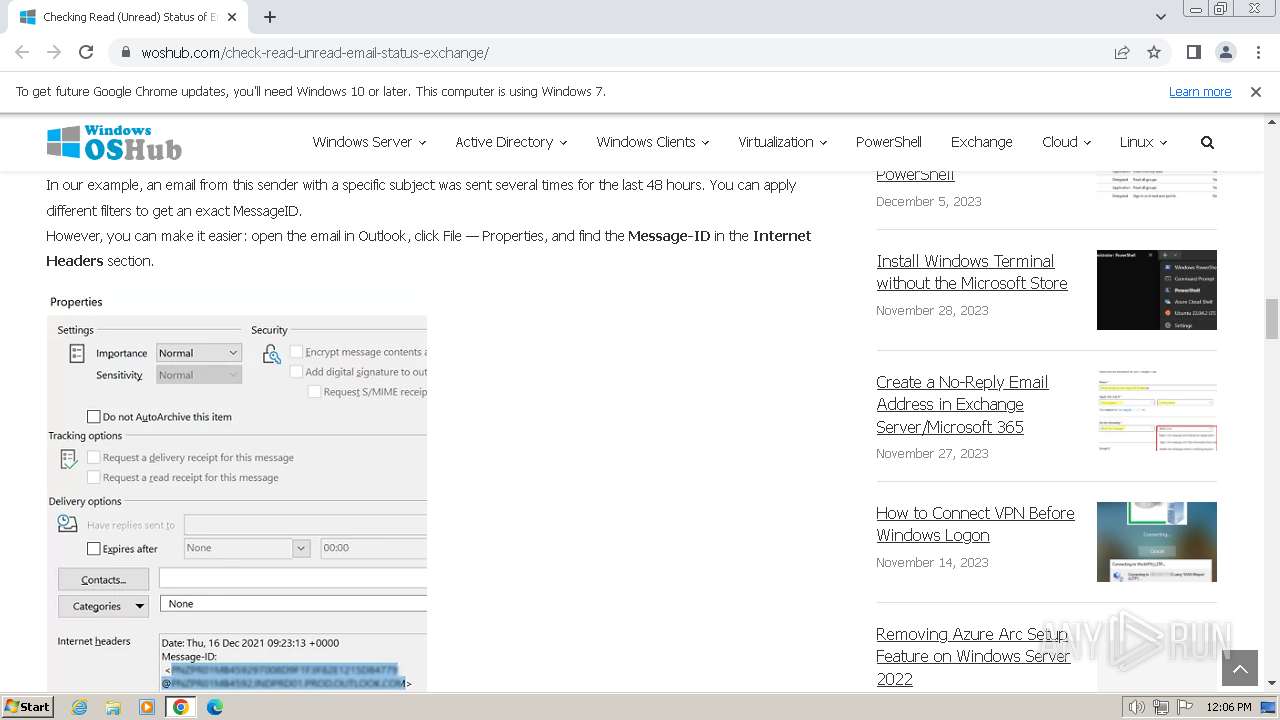Click the 12:06 PM taskbar clock

(1229, 707)
